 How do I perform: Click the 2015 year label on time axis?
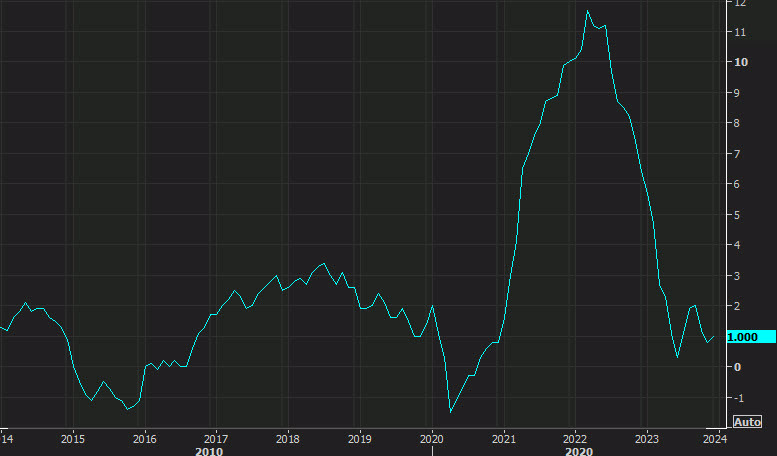(x=72, y=438)
